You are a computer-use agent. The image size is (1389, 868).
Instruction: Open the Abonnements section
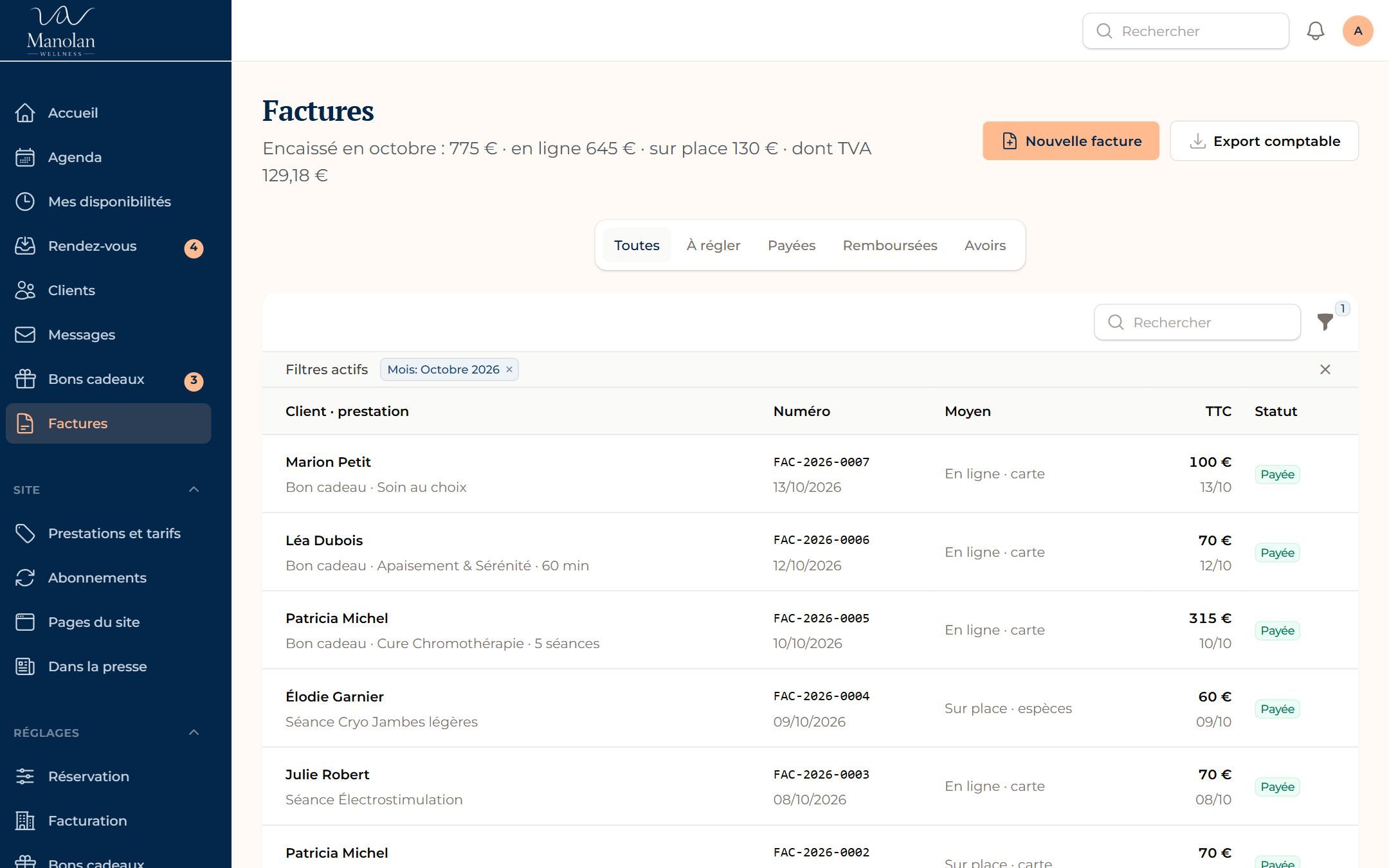coord(108,577)
